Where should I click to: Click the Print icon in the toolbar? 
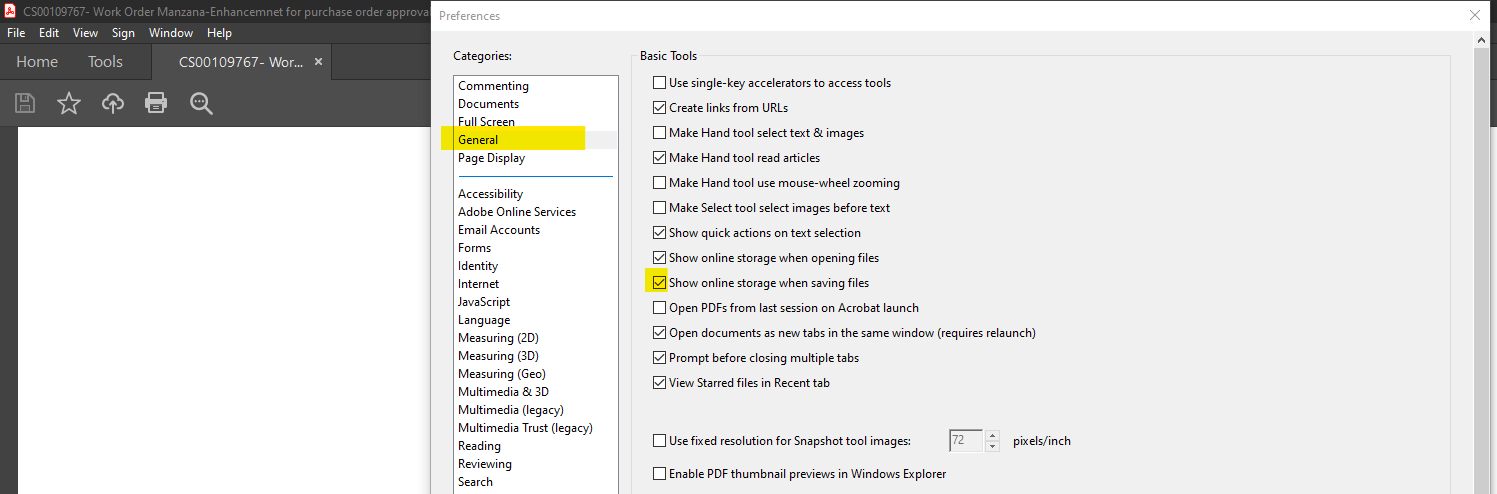coord(155,103)
